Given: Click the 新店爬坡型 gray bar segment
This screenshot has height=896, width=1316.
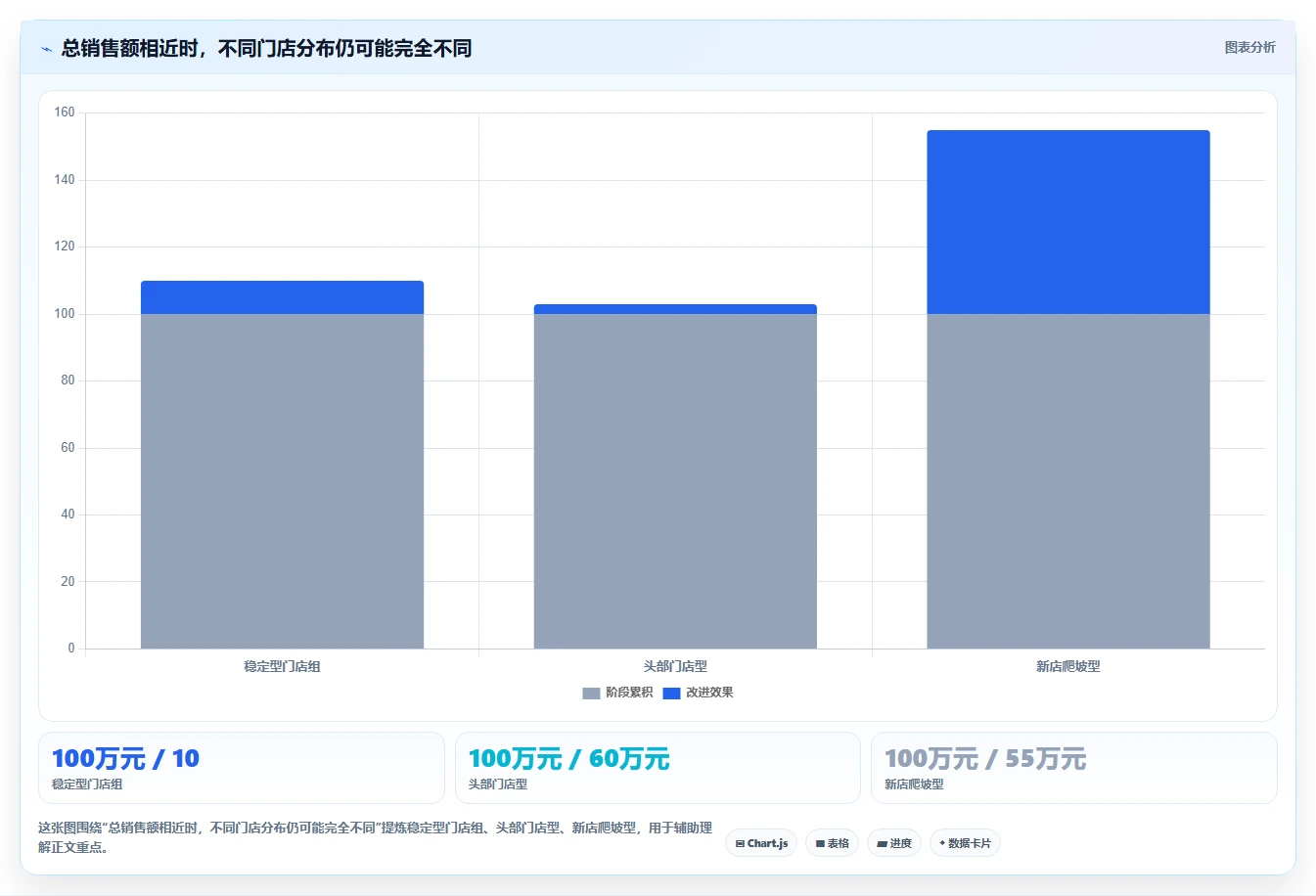Looking at the screenshot, I should pyautogui.click(x=1068, y=481).
